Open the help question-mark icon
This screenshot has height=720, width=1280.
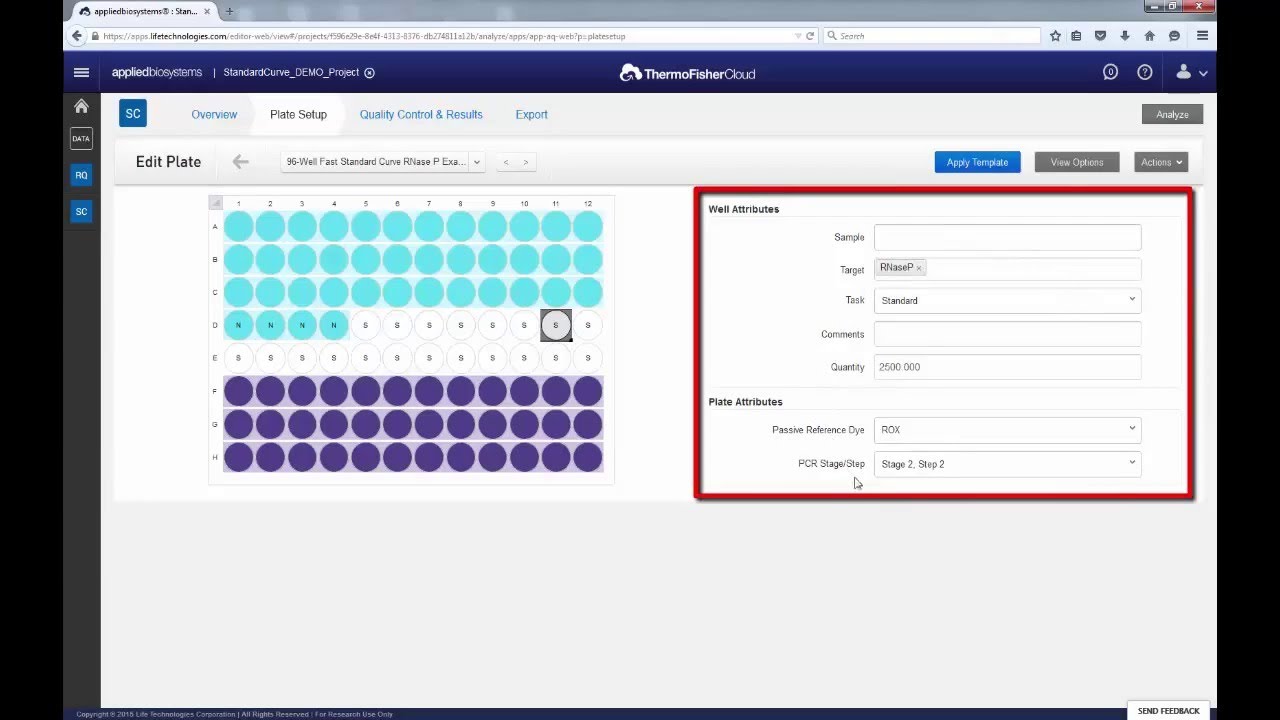point(1145,72)
